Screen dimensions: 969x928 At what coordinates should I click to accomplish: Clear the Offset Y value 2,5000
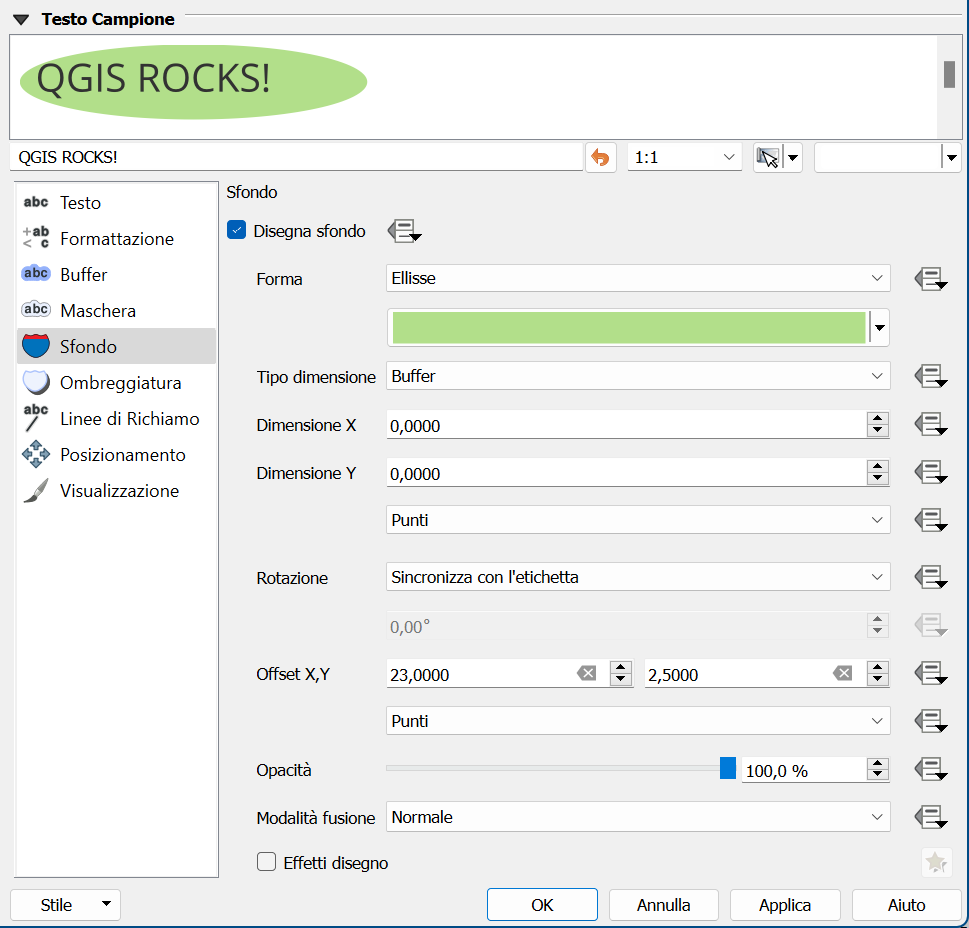(842, 673)
